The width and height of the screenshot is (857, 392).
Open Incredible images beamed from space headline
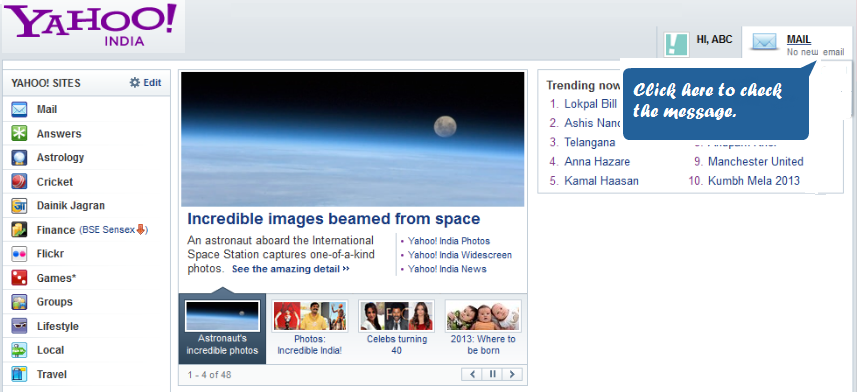tap(333, 219)
